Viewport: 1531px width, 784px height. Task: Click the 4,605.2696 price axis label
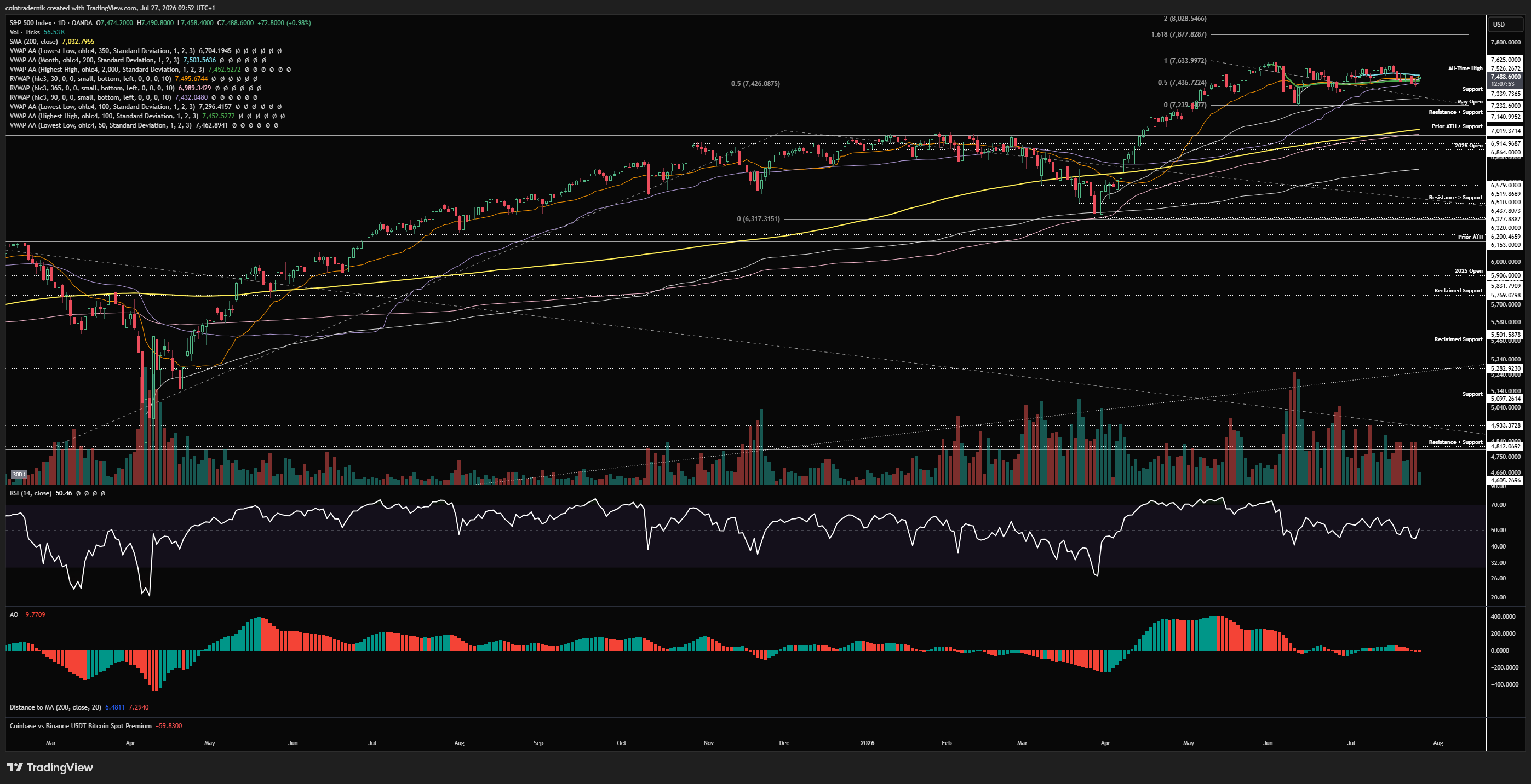1505,480
